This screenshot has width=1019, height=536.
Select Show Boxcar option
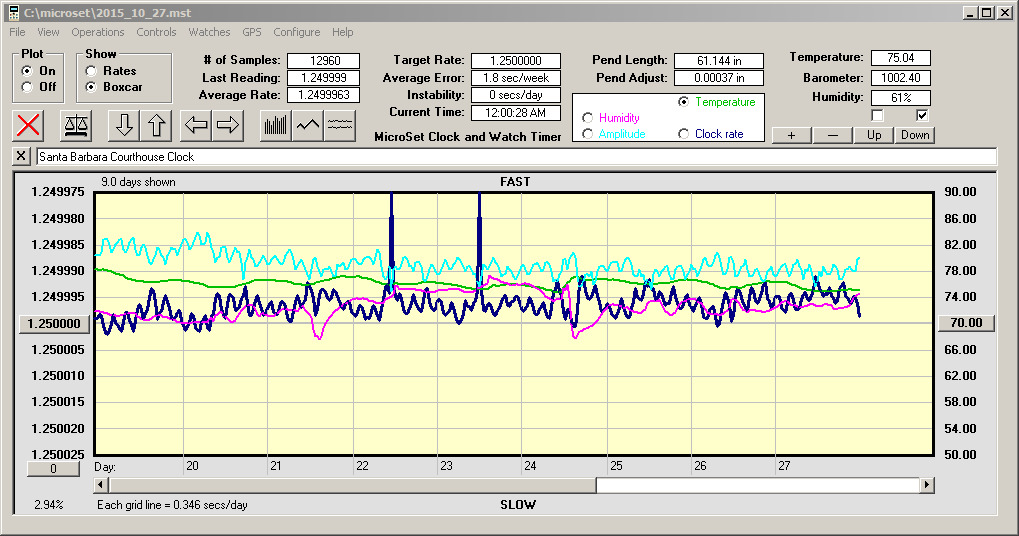click(91, 86)
